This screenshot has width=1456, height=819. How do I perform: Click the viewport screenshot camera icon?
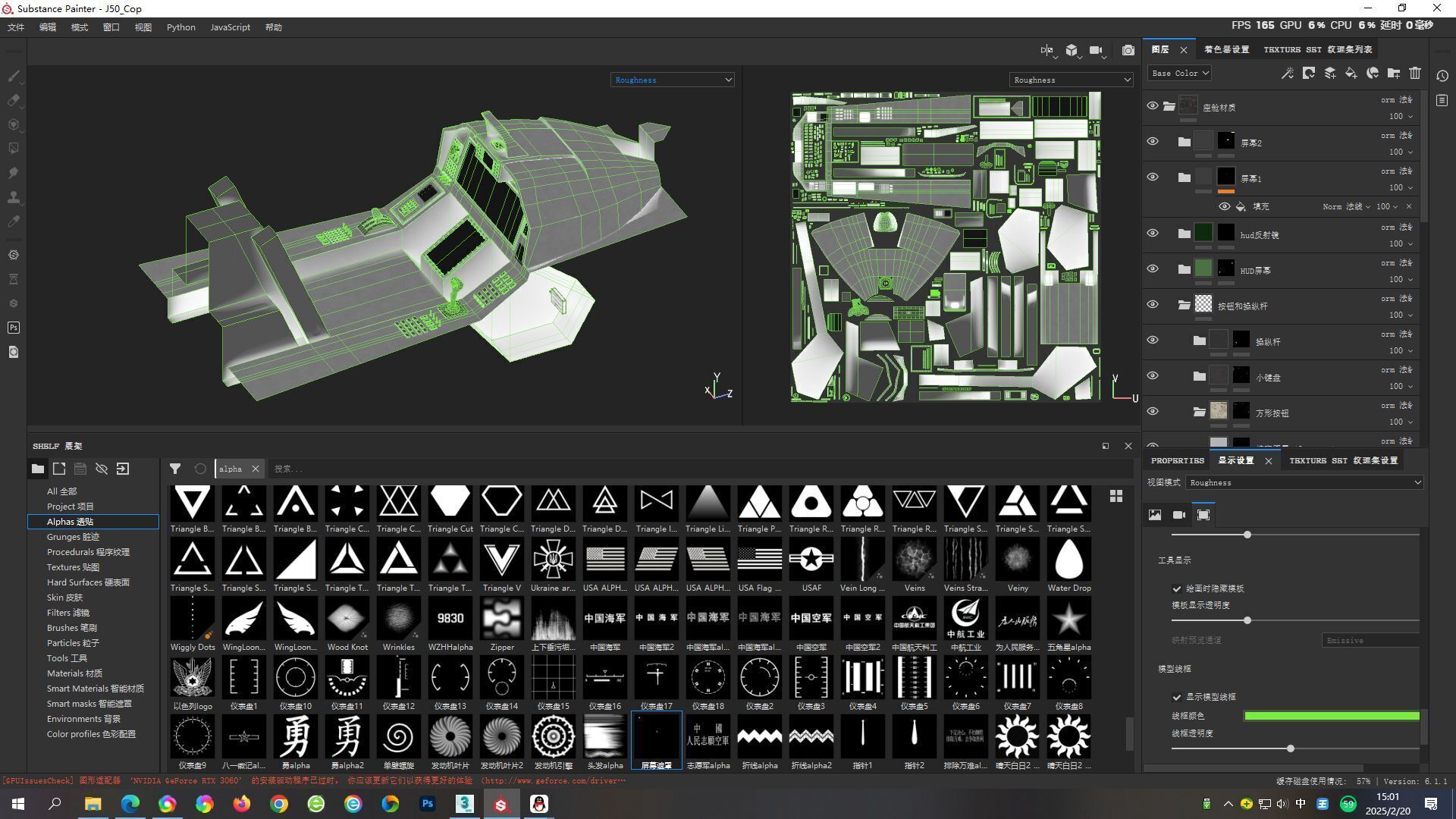[x=1128, y=50]
